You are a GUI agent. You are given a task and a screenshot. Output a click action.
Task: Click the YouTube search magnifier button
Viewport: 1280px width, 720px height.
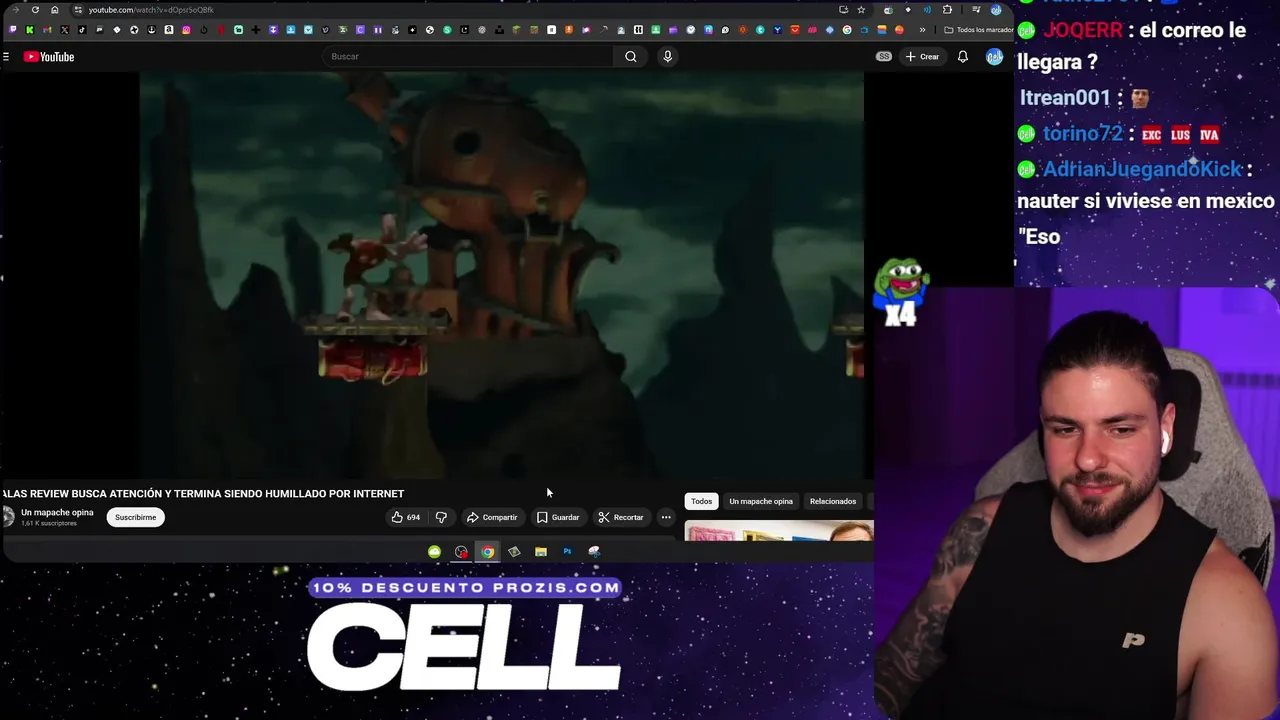pos(631,56)
